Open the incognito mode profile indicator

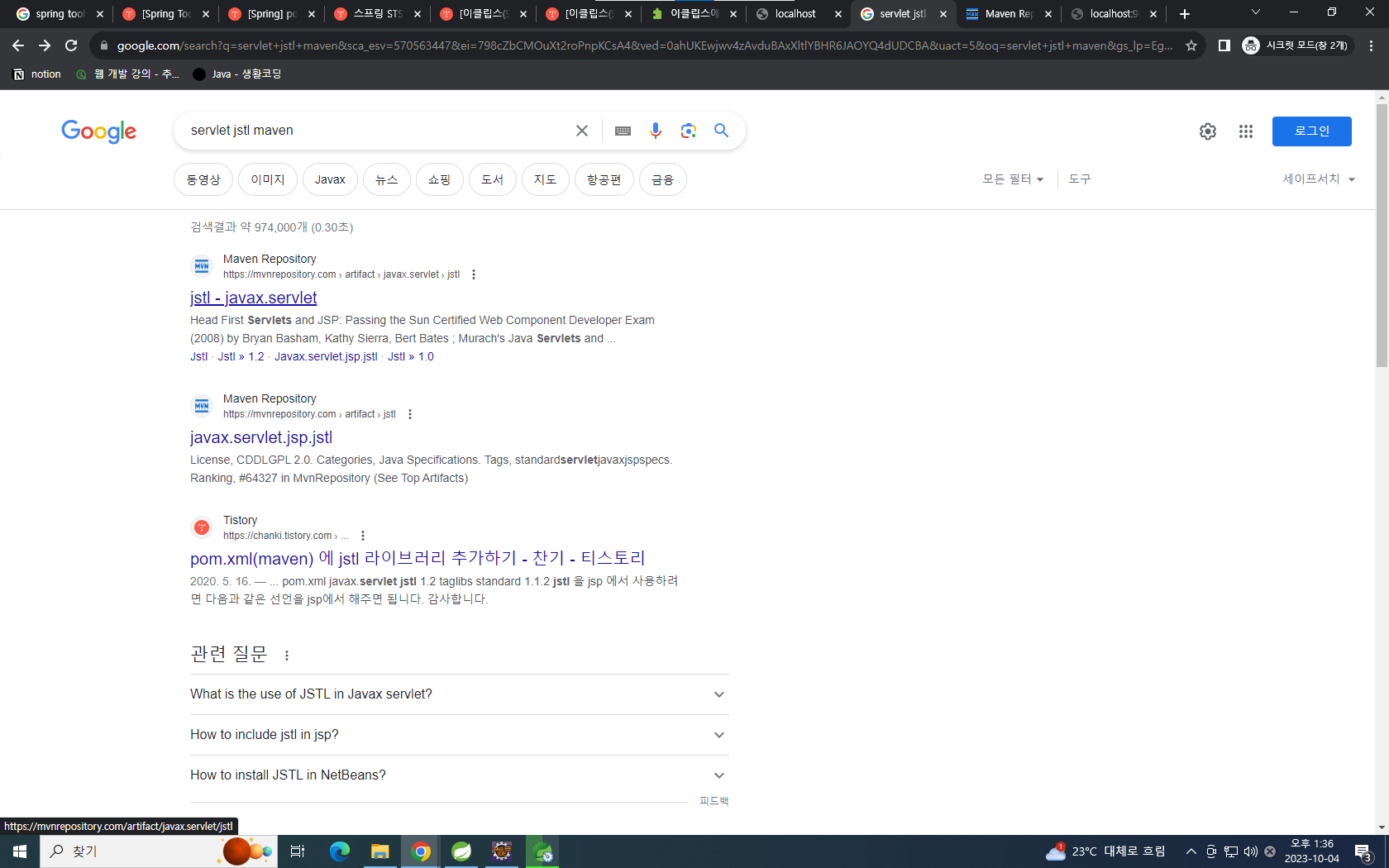point(1296,45)
